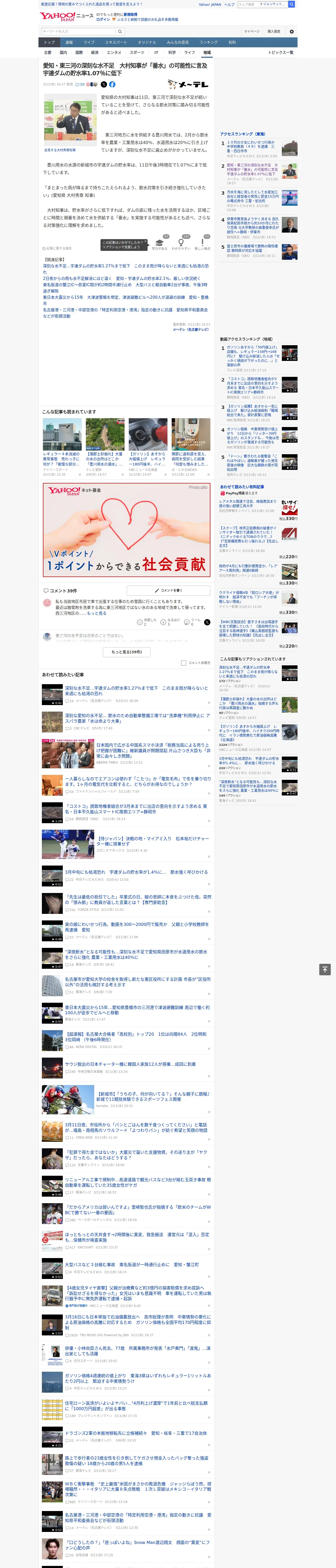Click the ログイン link
Screen dimensions: 336x1568
tap(103, 20)
